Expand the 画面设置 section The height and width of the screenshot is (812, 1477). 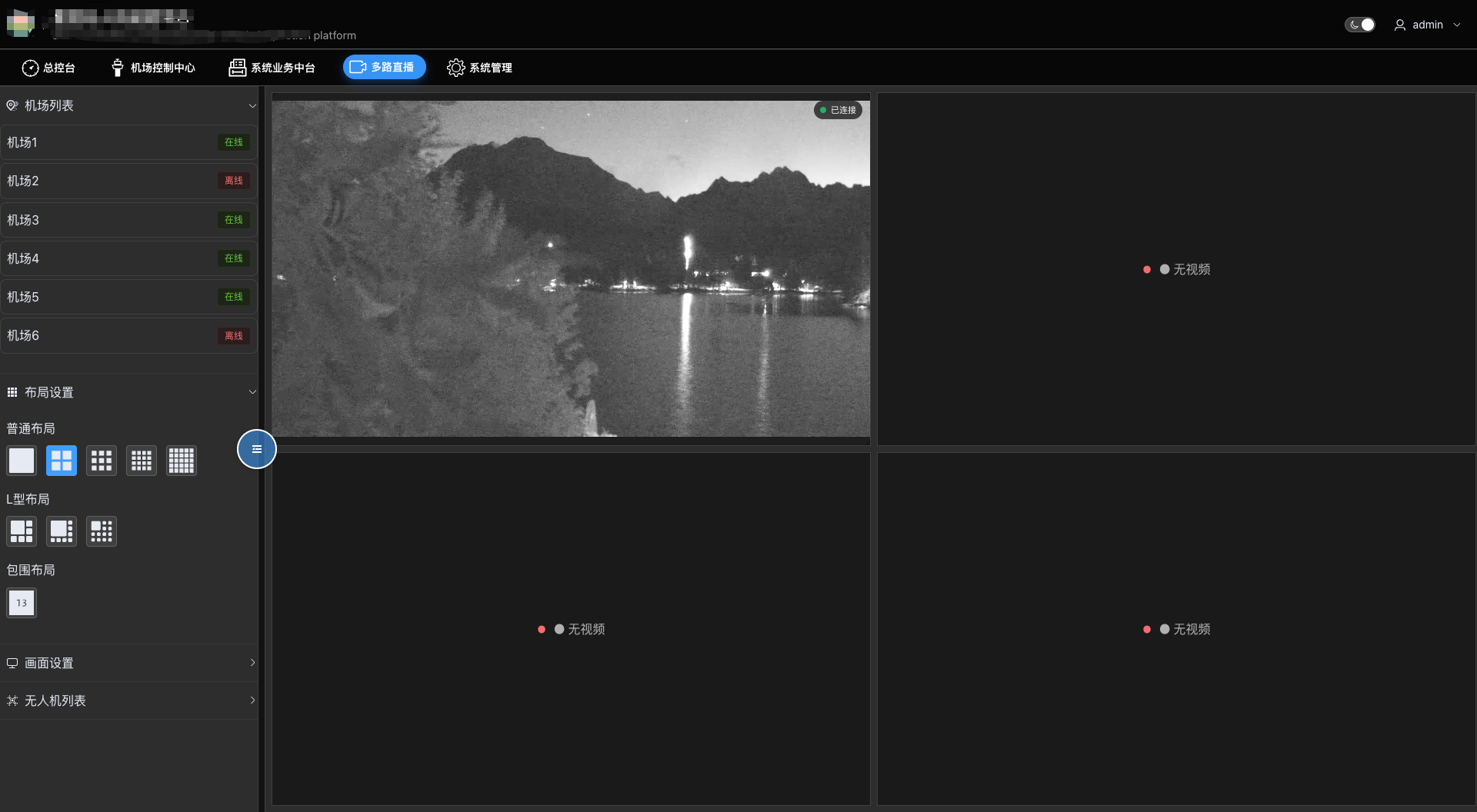coord(128,663)
